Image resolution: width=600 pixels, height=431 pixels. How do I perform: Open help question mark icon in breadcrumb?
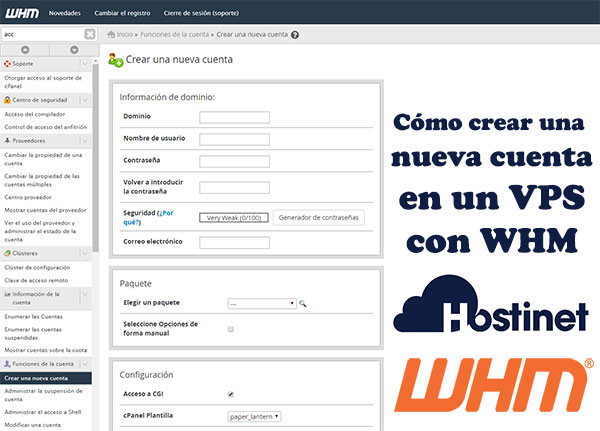[295, 35]
